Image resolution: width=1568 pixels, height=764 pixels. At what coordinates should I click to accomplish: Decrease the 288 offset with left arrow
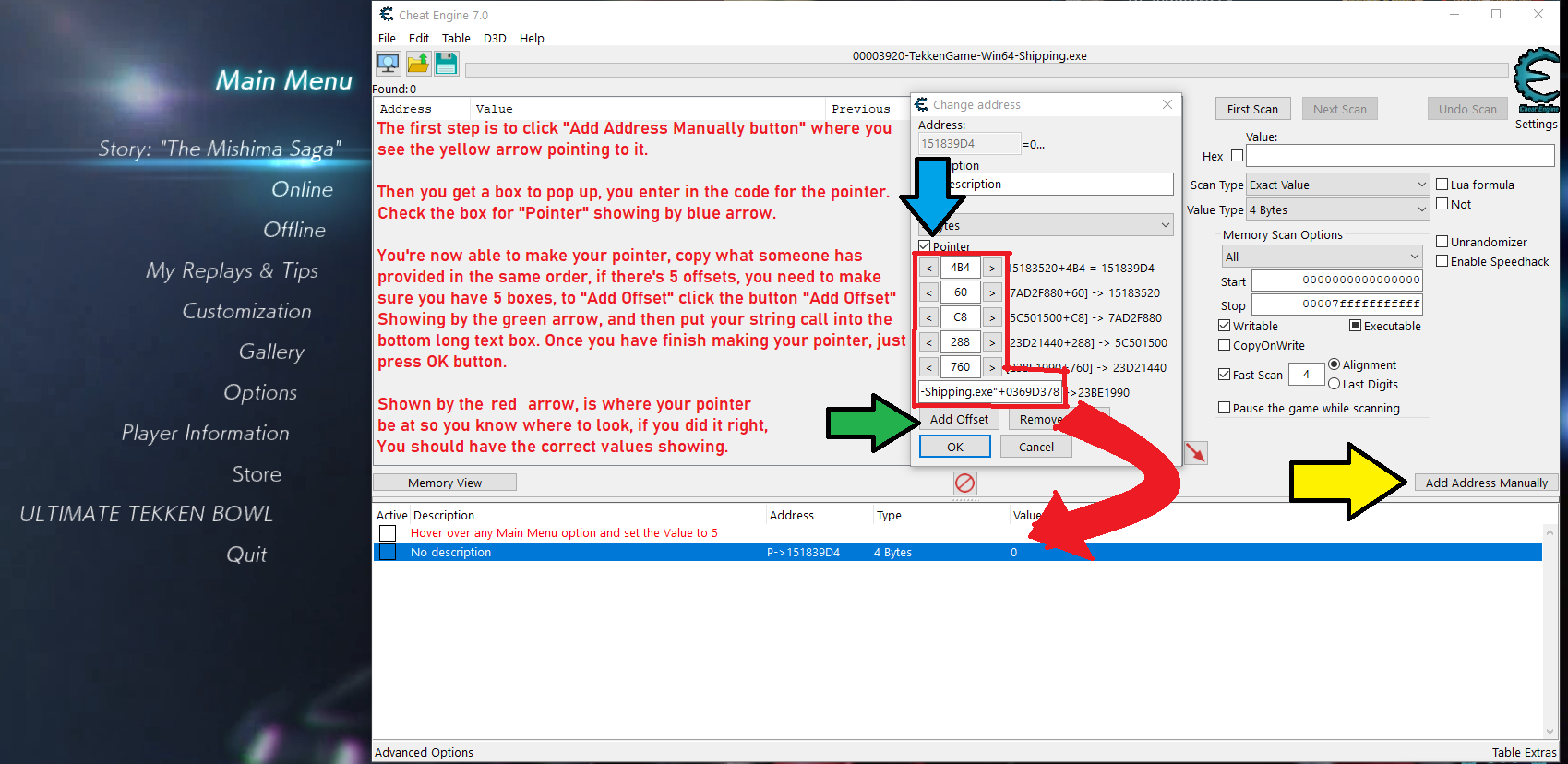pyautogui.click(x=929, y=342)
